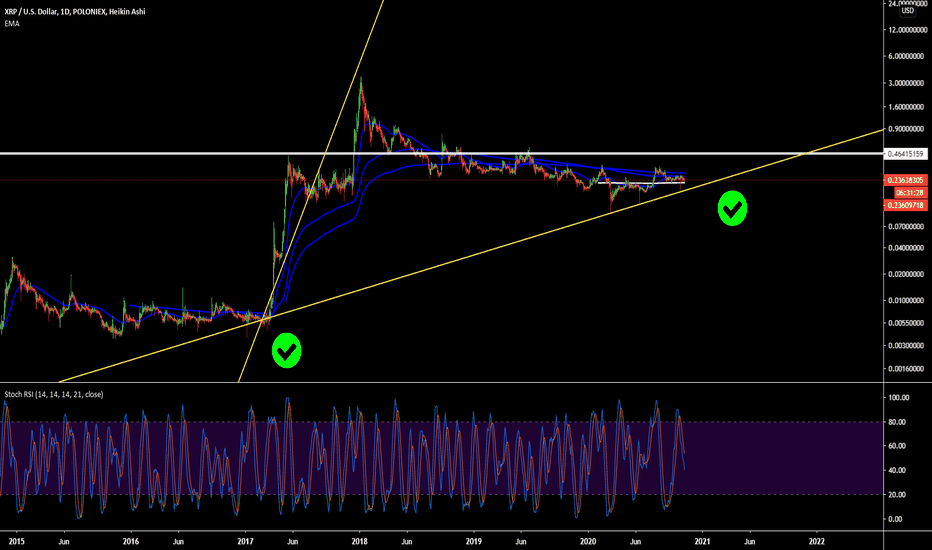Open the USD currency selector
This screenshot has height=550, width=932.
click(907, 11)
